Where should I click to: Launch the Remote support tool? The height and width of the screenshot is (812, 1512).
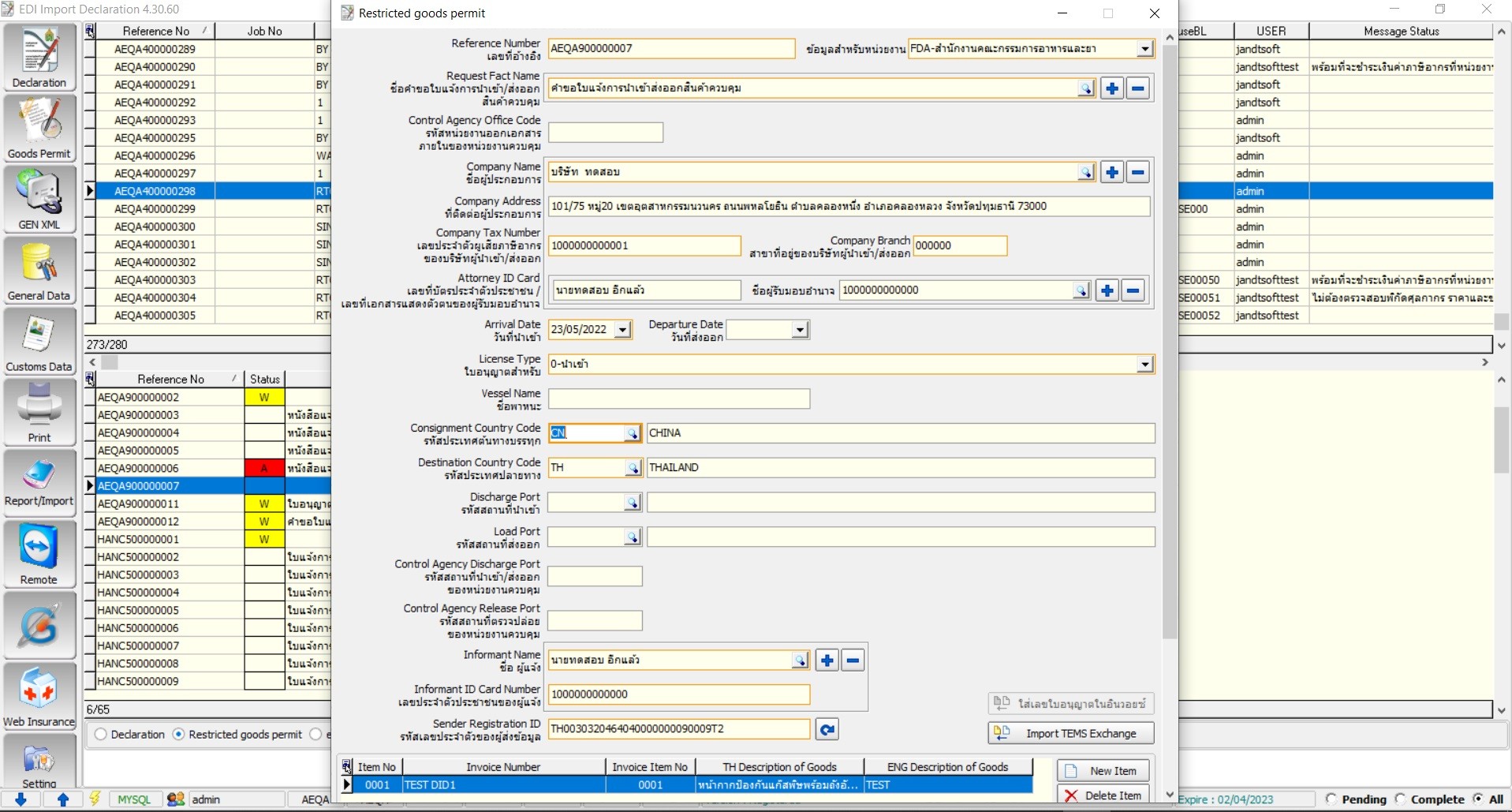pos(39,554)
